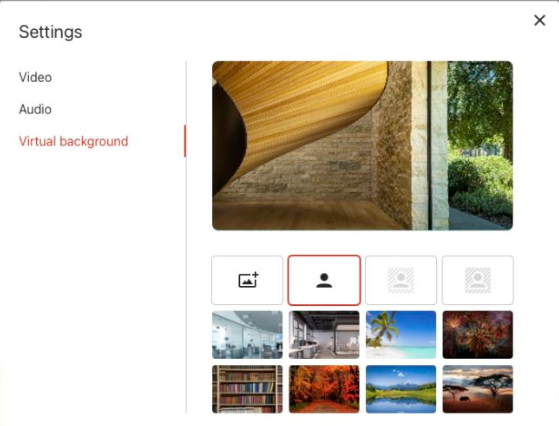559x426 pixels.
Task: Select the no-background person icon
Action: (x=324, y=280)
